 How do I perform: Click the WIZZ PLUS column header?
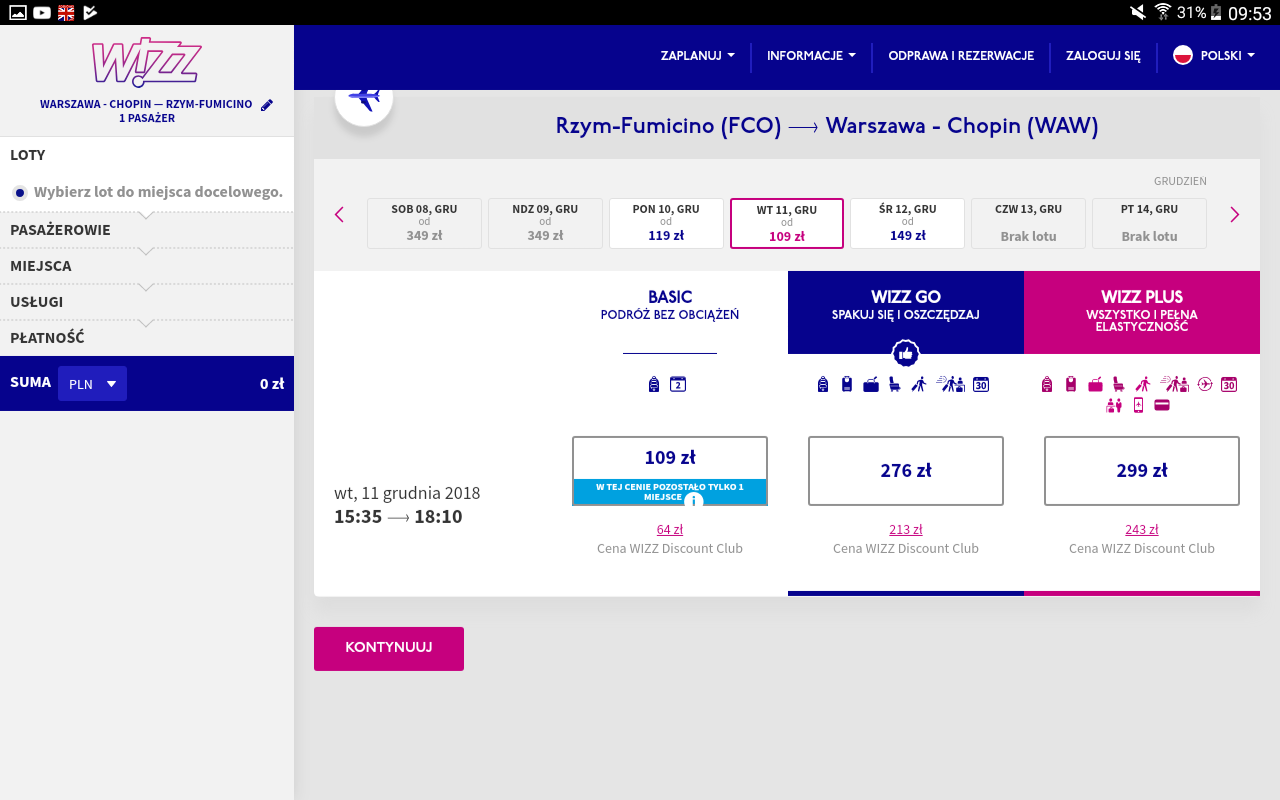(x=1142, y=312)
